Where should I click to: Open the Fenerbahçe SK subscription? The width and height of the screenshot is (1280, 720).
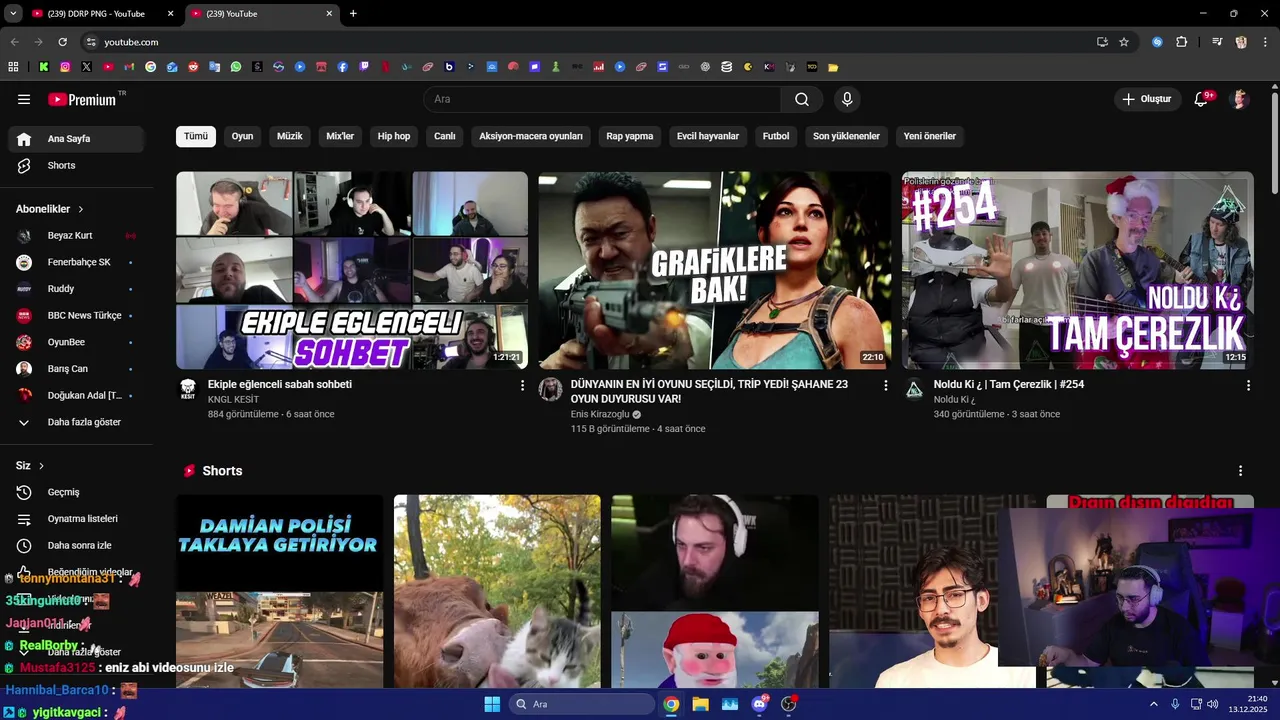point(76,262)
